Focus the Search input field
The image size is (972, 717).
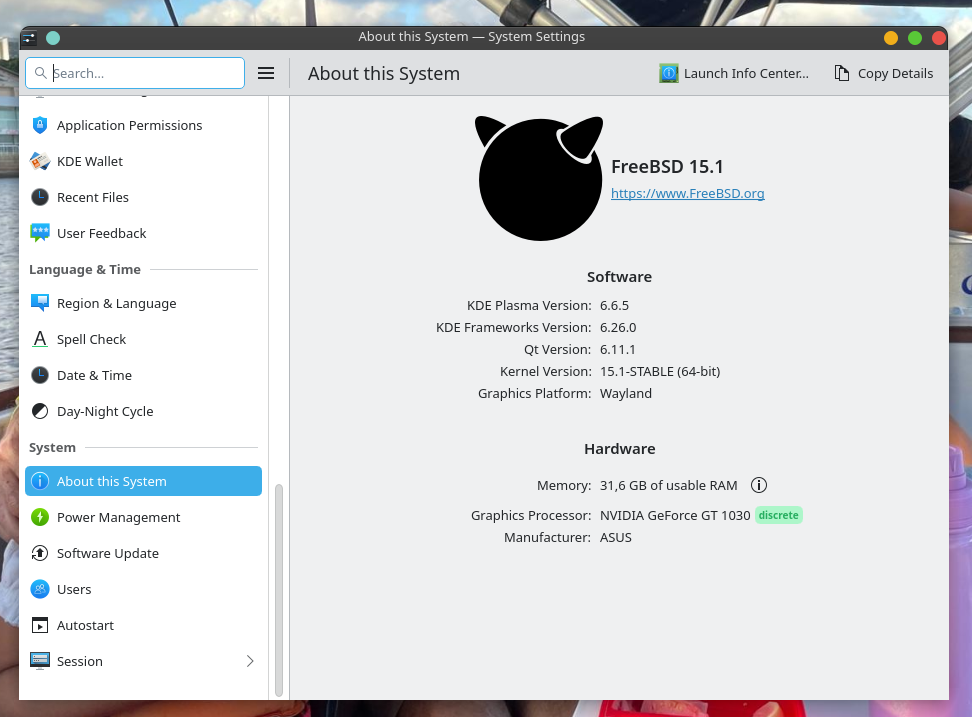click(135, 73)
